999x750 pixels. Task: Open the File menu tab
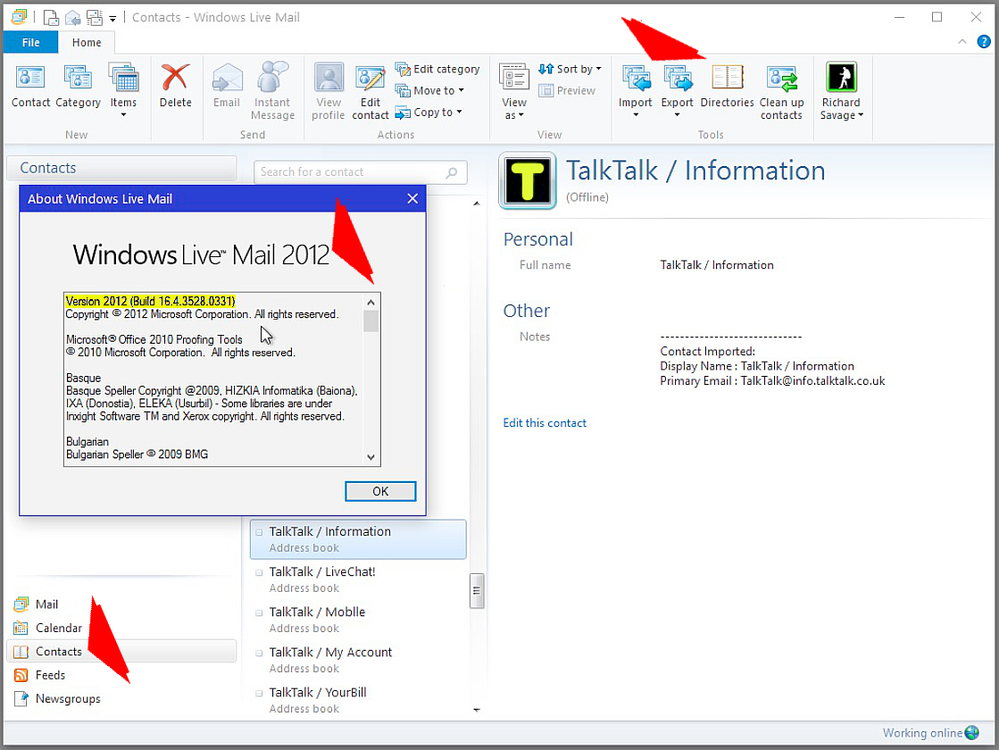pos(31,42)
